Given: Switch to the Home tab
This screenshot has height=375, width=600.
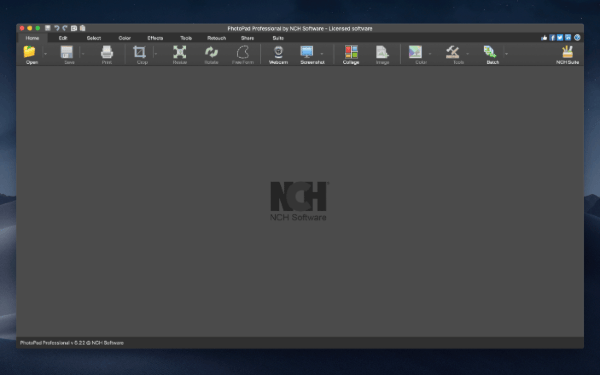Looking at the screenshot, I should click(x=33, y=38).
